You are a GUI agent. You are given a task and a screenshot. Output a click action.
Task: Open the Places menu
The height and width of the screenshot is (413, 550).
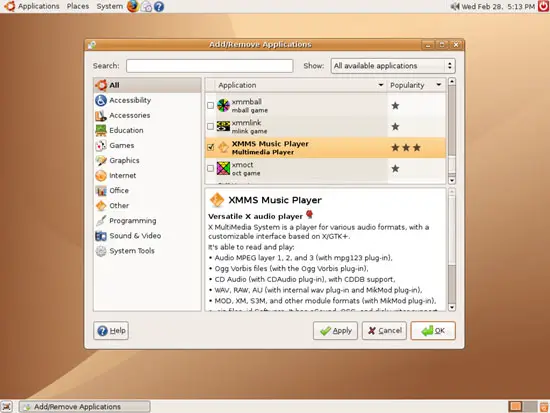click(78, 6)
